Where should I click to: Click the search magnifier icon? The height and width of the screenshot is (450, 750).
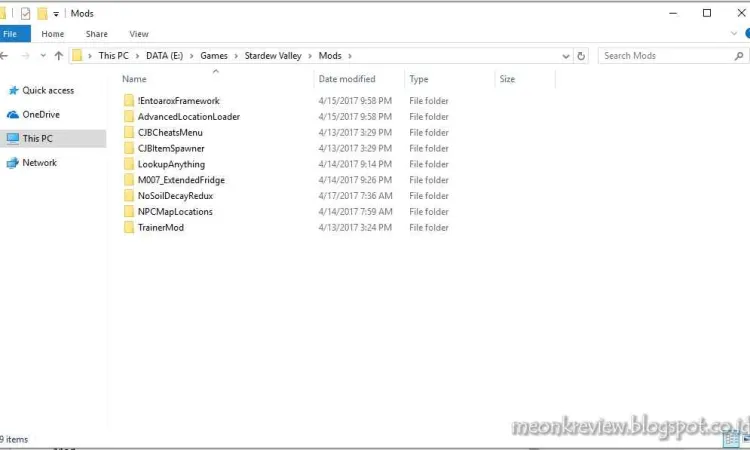pyautogui.click(x=739, y=56)
